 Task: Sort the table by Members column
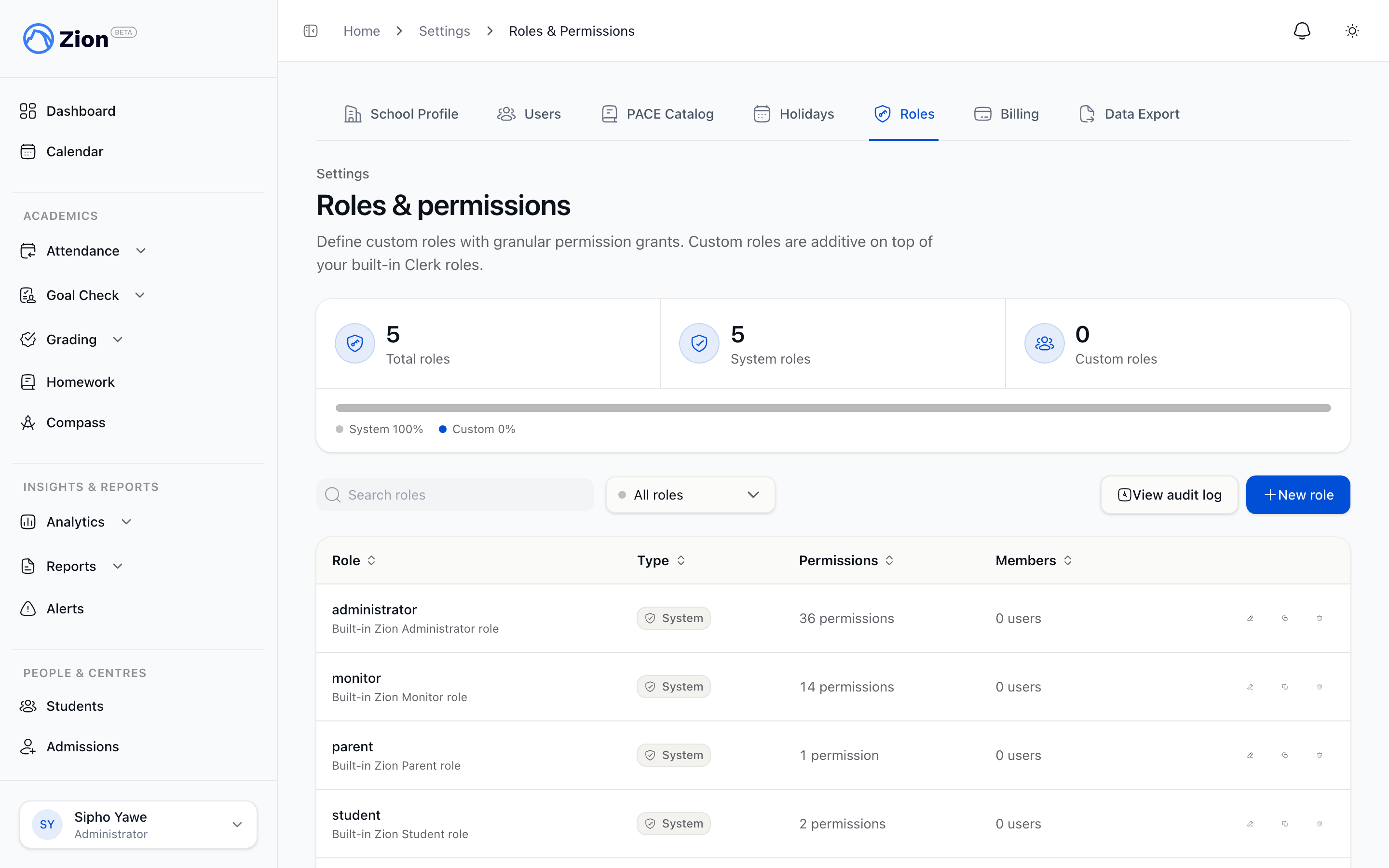(1033, 560)
